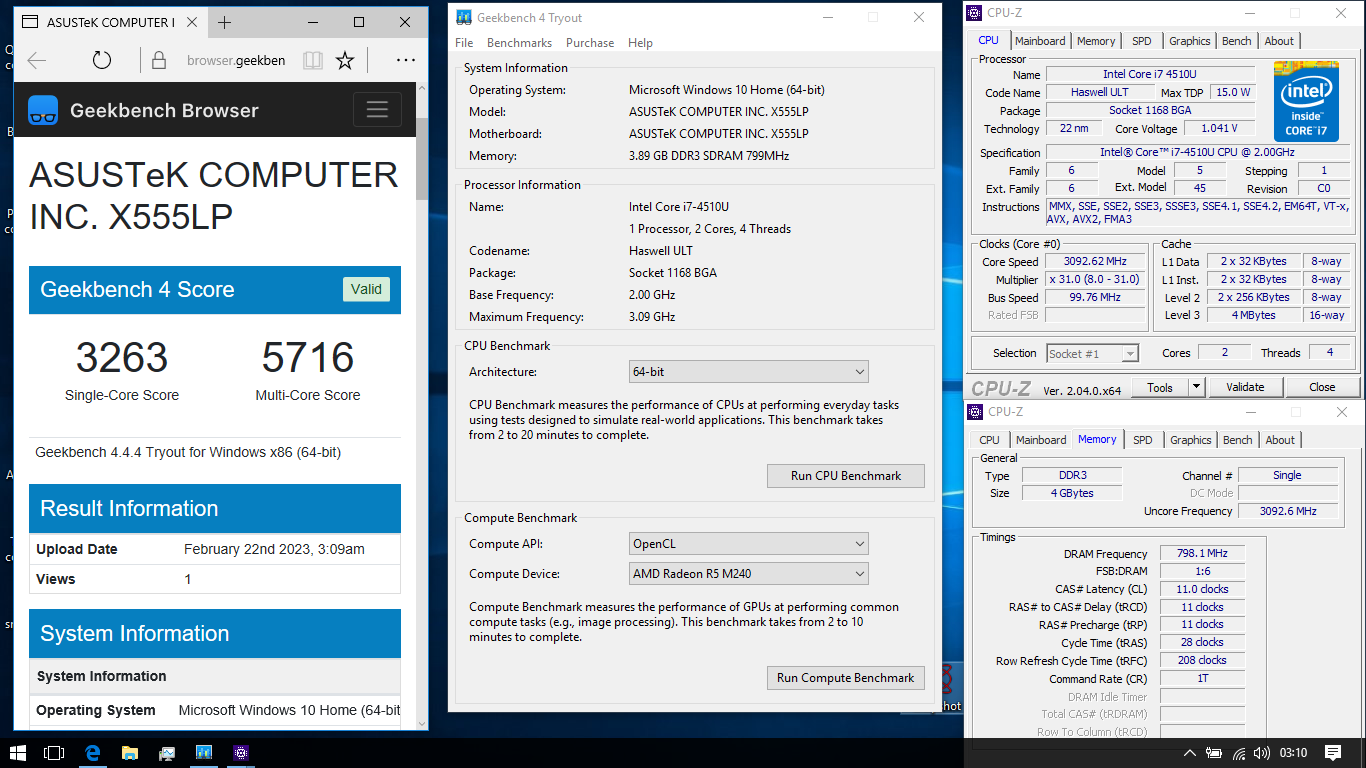Click the lower CPU-Z window title icon
This screenshot has width=1366, height=768.
[975, 412]
